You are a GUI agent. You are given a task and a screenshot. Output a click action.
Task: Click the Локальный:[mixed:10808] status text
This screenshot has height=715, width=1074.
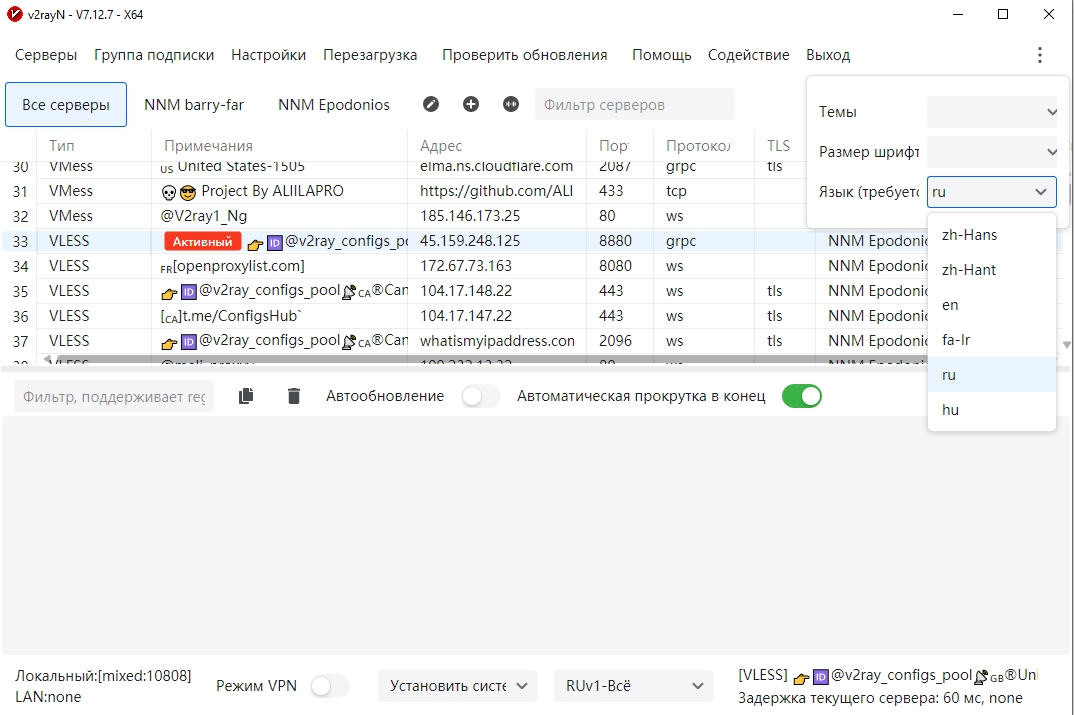pyautogui.click(x=103, y=675)
